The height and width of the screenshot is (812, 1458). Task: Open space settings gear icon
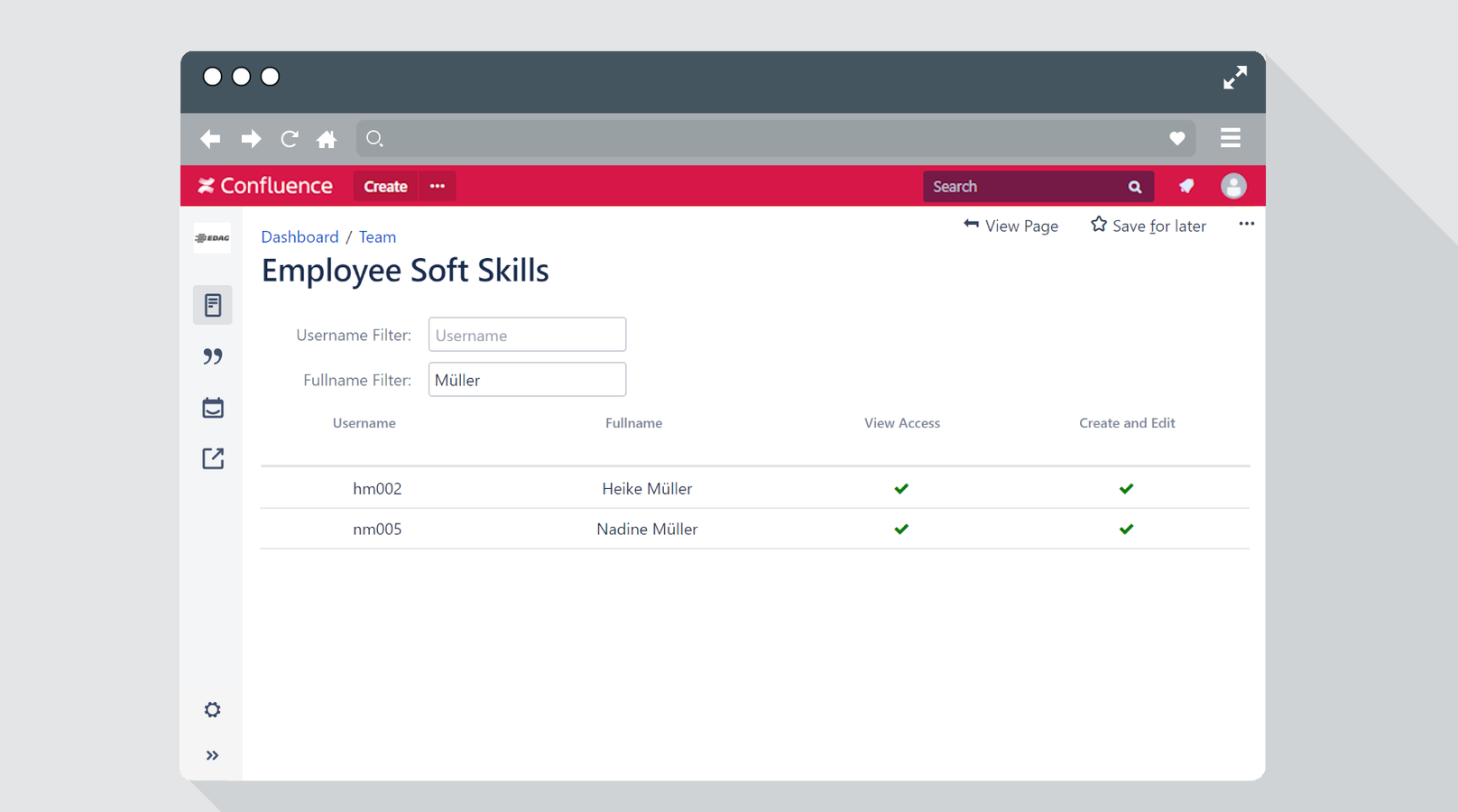click(x=212, y=710)
